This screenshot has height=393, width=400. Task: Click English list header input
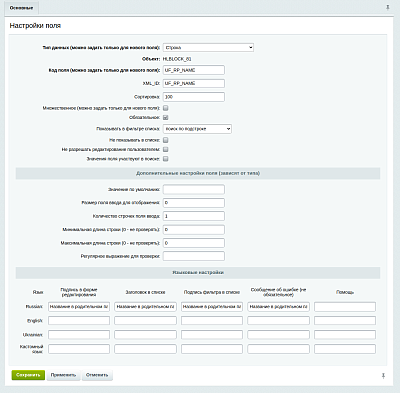(145, 321)
